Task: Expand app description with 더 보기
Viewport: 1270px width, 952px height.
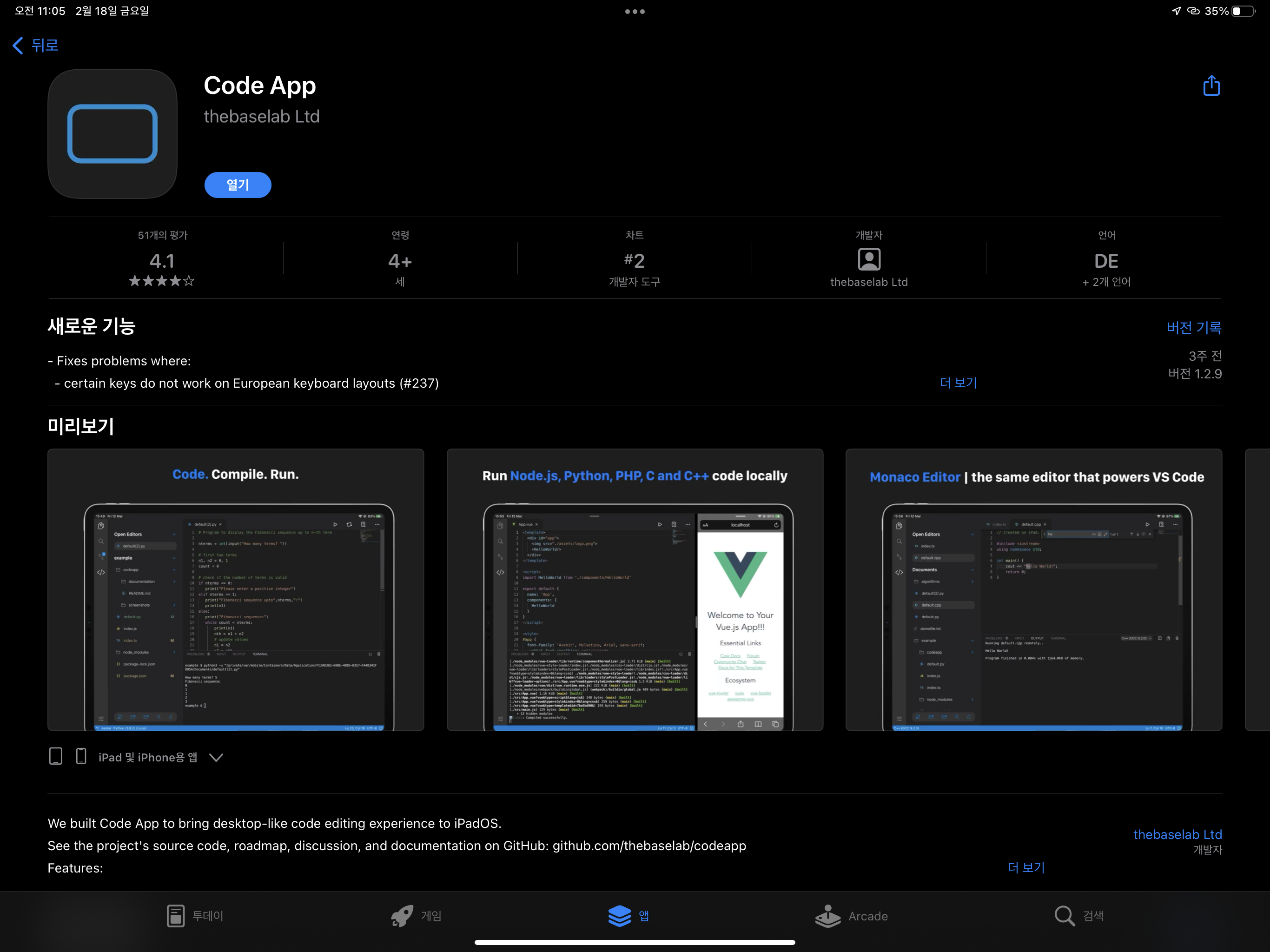Action: click(1026, 867)
